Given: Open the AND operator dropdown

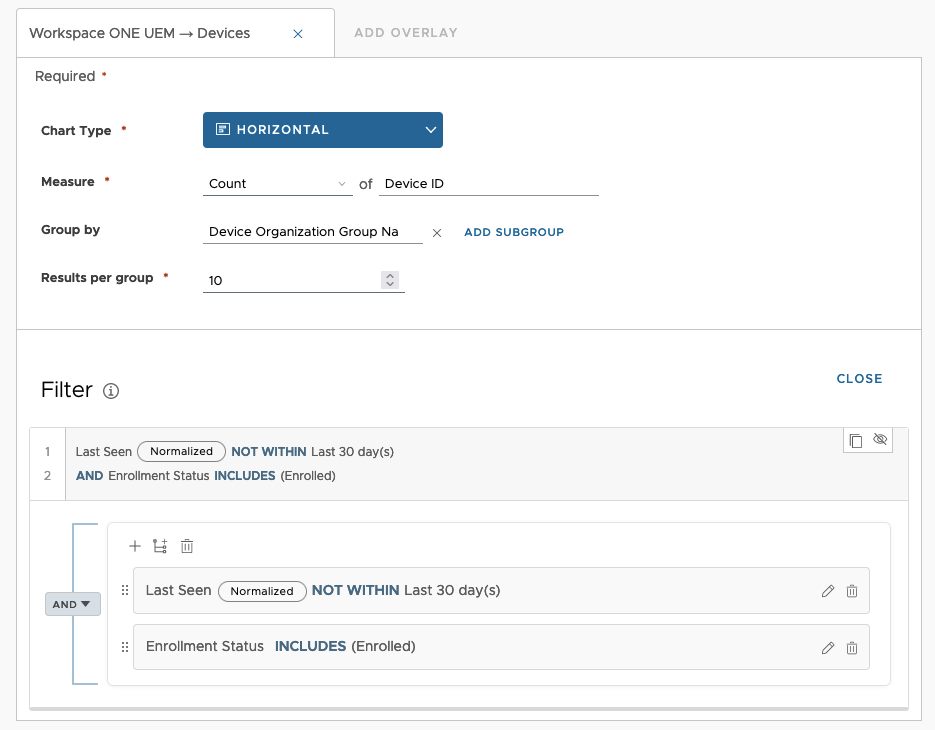Looking at the screenshot, I should 70,604.
